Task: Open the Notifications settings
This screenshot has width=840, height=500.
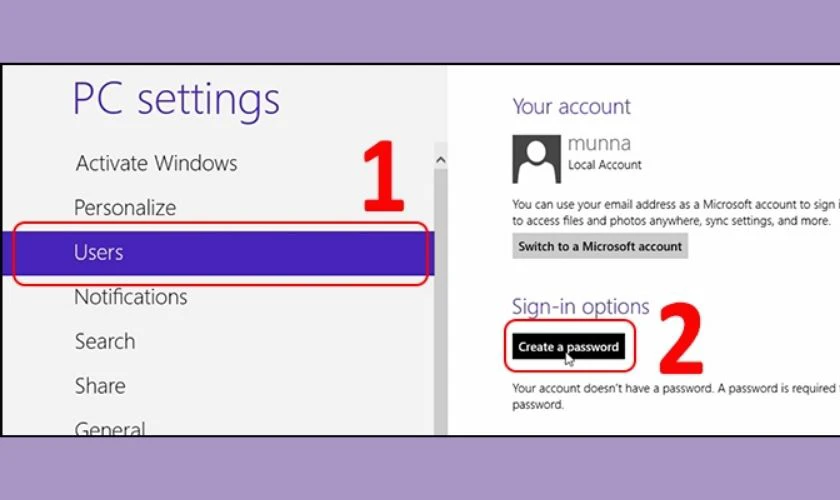Action: pyautogui.click(x=131, y=296)
